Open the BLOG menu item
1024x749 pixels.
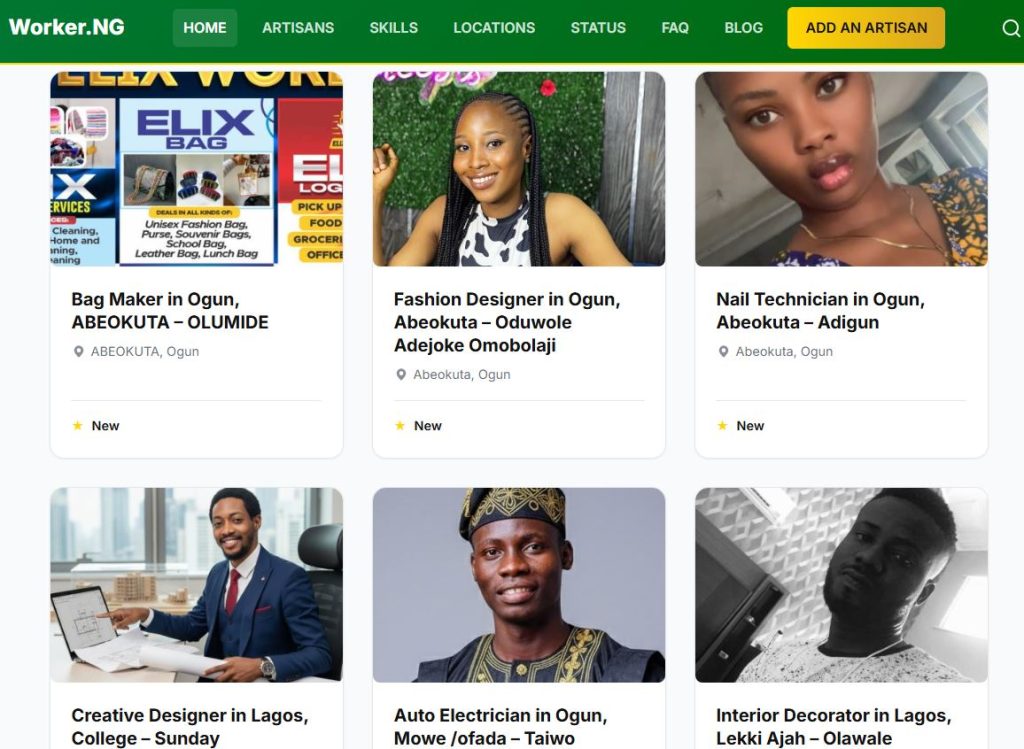(x=743, y=28)
